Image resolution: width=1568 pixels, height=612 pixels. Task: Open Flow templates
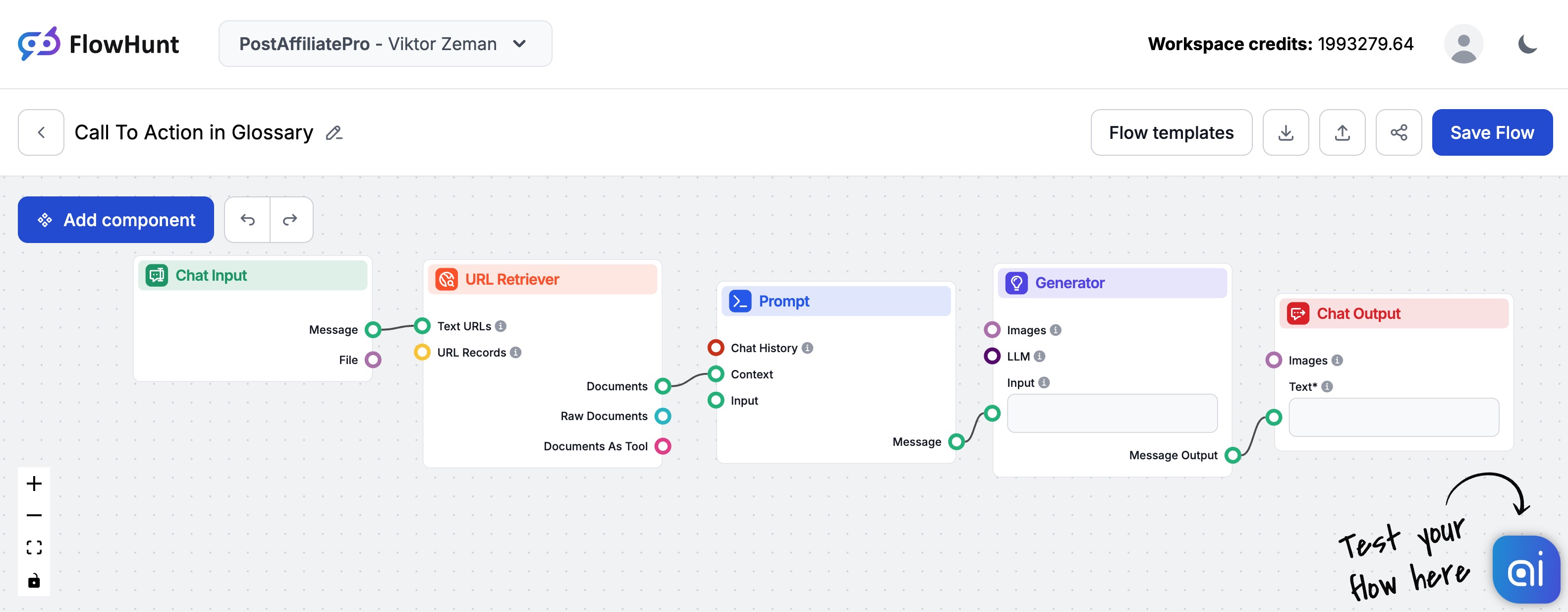tap(1171, 132)
